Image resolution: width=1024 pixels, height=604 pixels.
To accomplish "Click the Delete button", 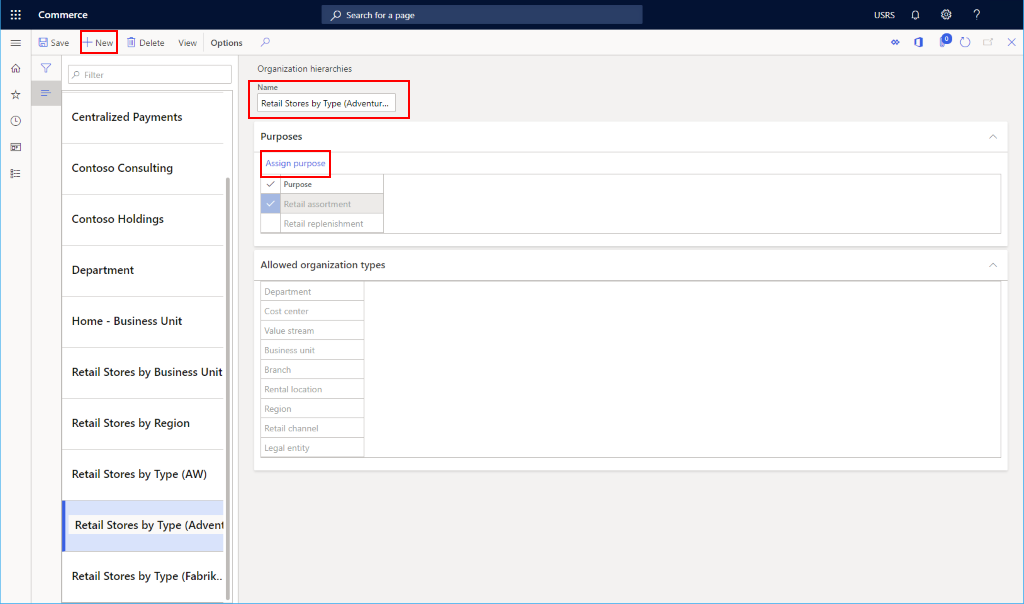I will click(146, 42).
